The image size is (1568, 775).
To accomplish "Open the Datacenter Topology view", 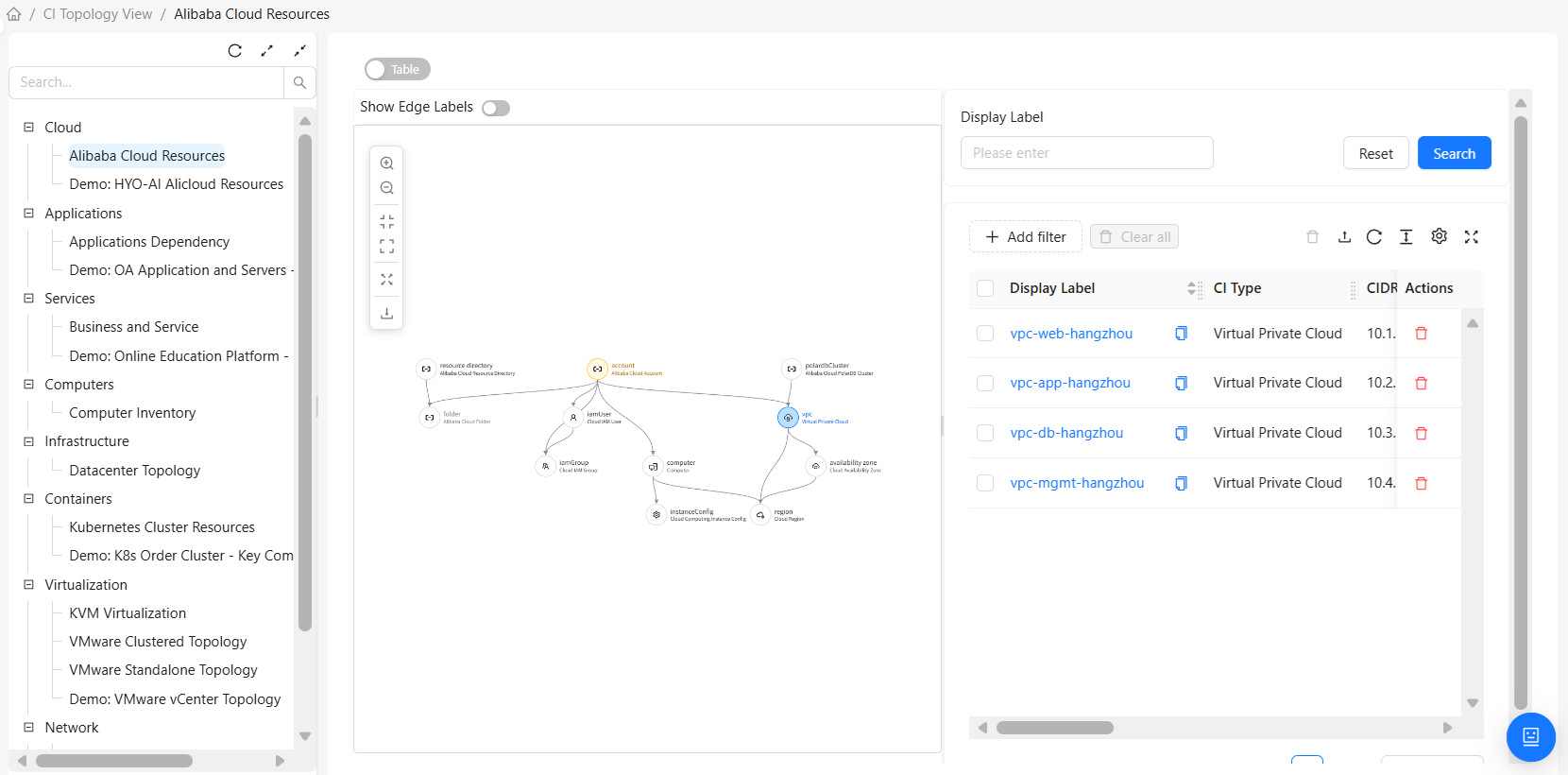I will coord(135,470).
